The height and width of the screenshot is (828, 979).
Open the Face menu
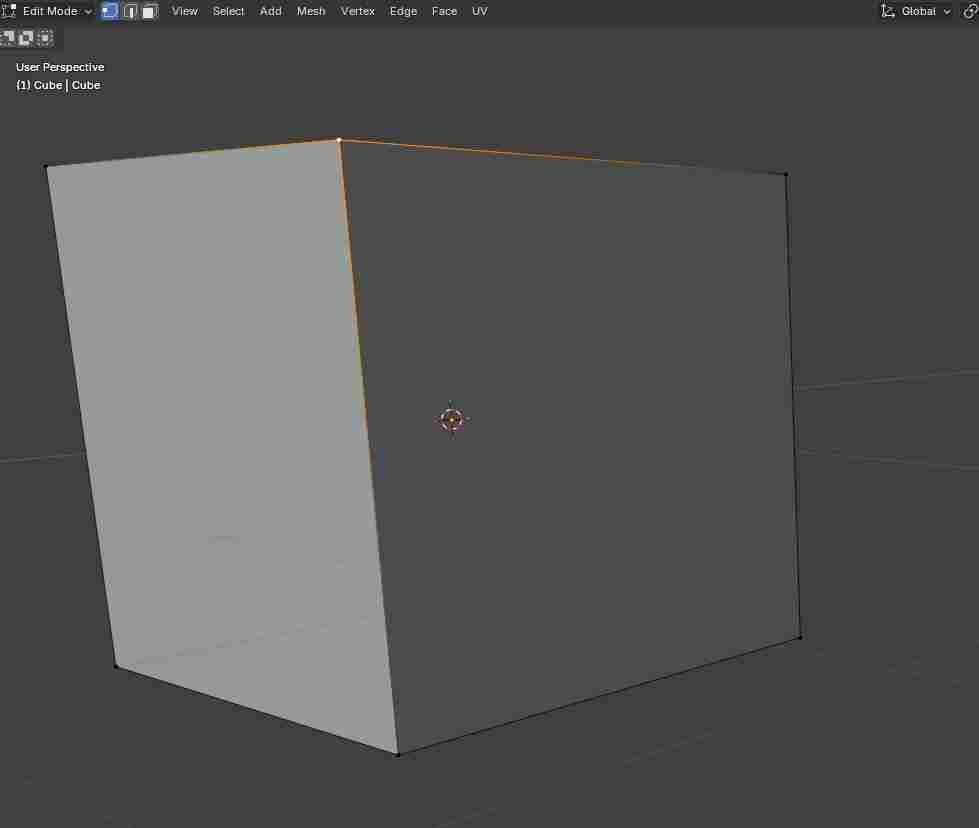click(x=445, y=11)
